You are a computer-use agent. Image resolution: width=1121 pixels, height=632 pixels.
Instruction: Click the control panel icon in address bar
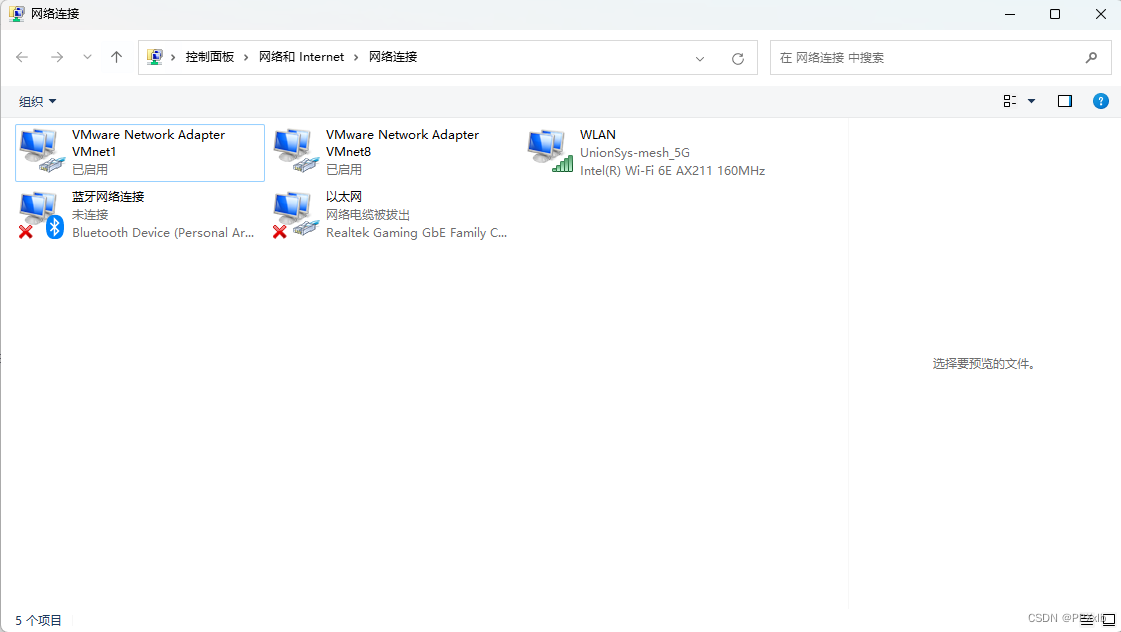[154, 56]
